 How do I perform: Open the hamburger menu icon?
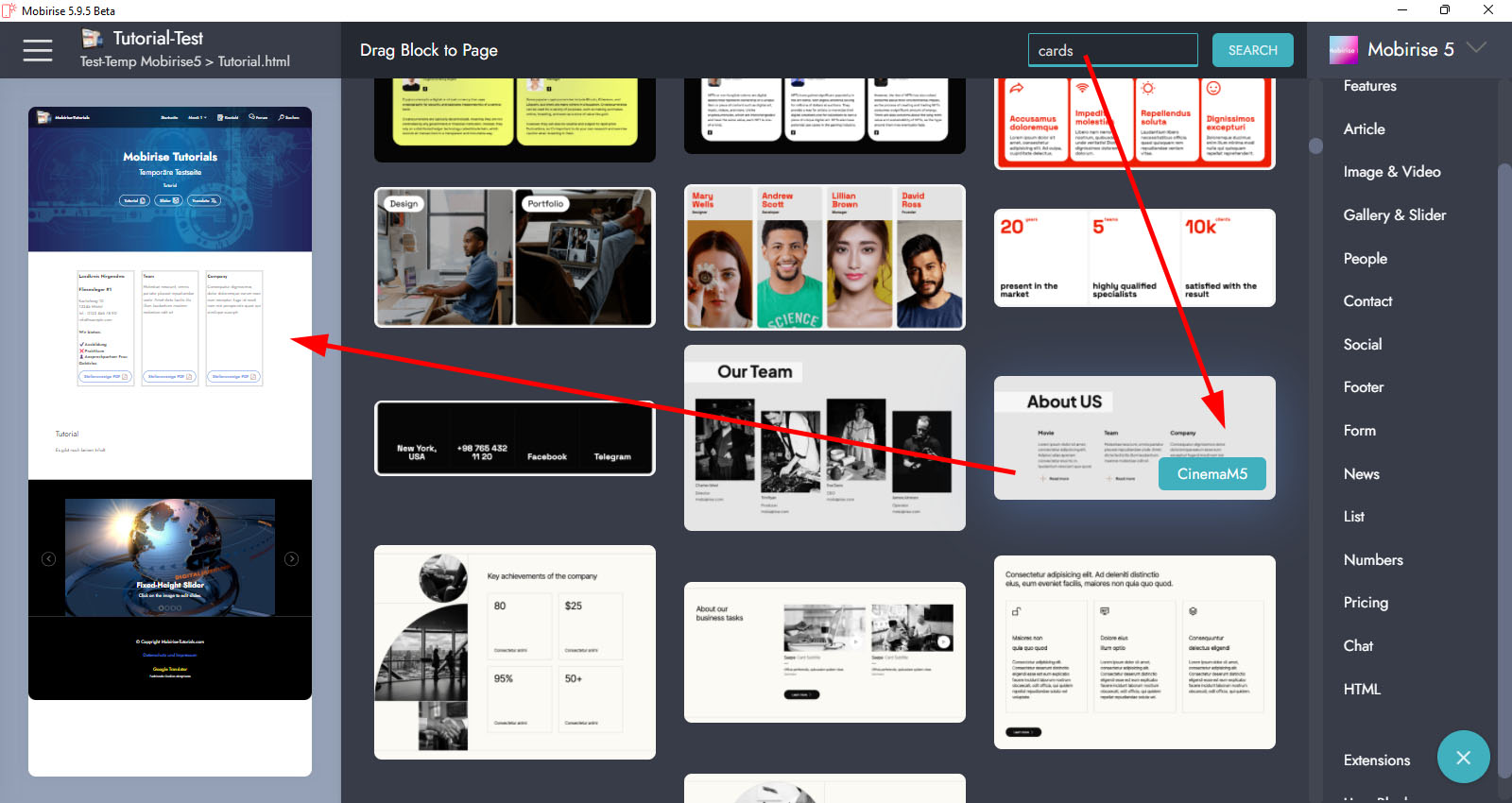click(38, 50)
